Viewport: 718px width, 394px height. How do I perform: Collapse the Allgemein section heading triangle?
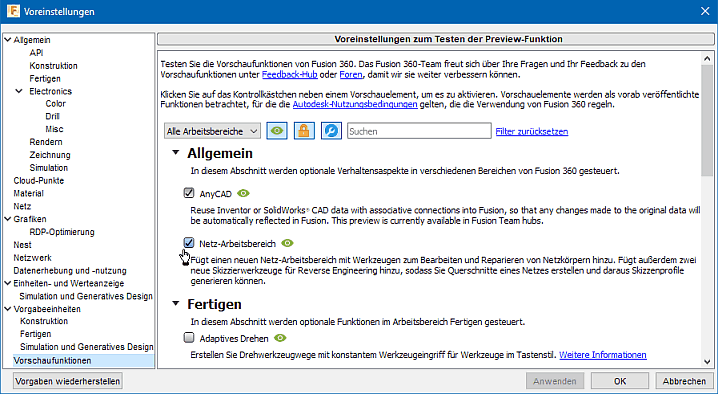tap(176, 153)
